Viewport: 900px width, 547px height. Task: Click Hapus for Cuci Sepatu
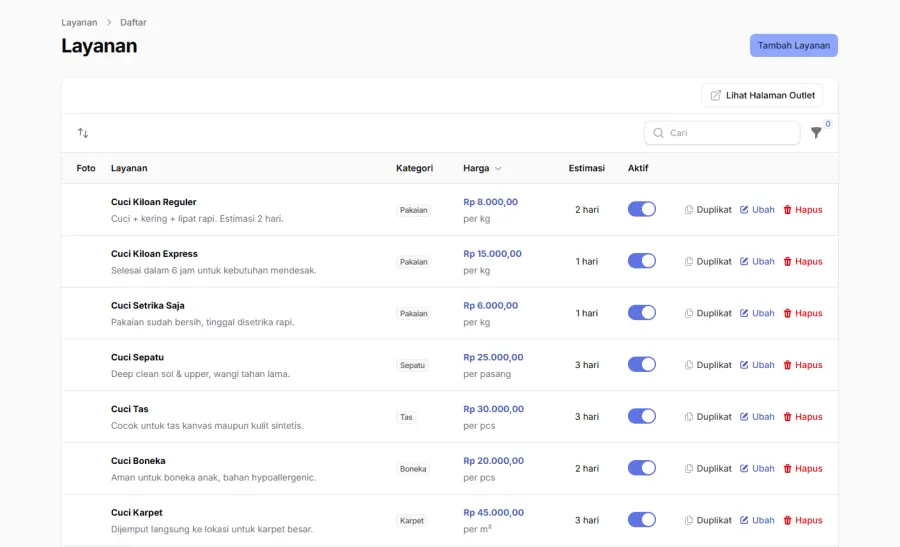[x=802, y=364]
